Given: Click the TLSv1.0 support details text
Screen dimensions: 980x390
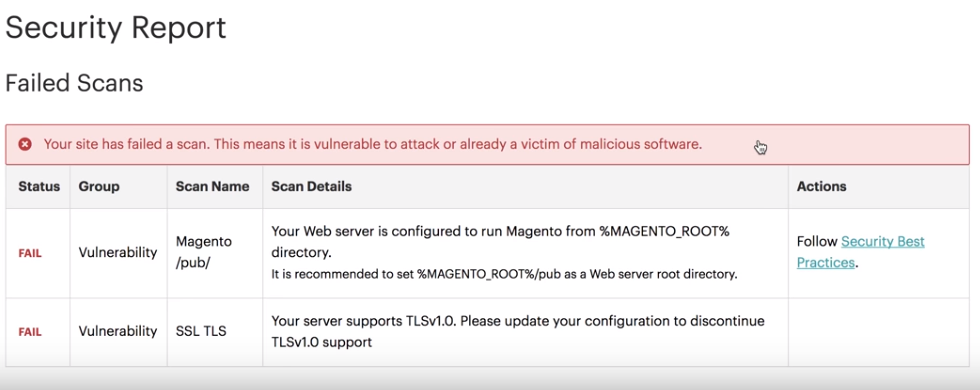Looking at the screenshot, I should pos(518,331).
